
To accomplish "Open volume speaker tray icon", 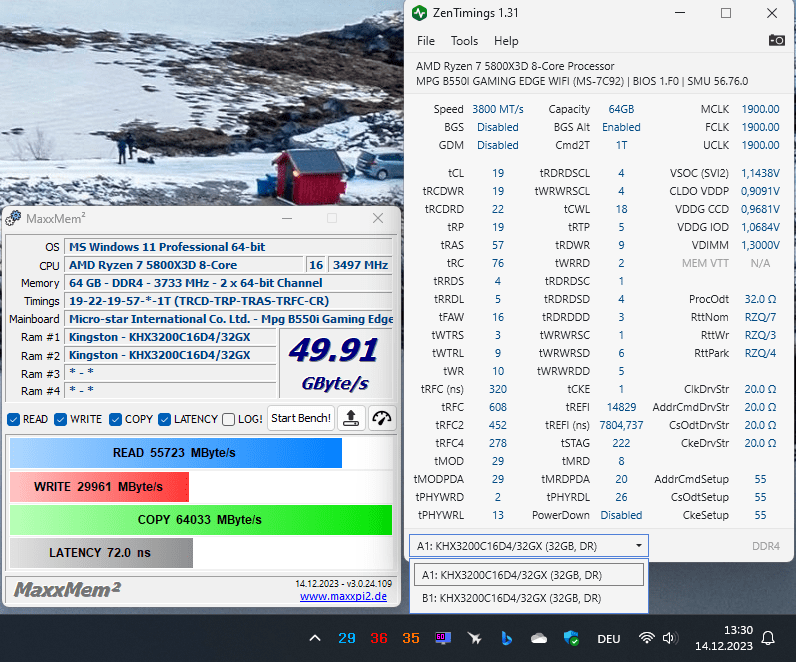I will point(670,638).
